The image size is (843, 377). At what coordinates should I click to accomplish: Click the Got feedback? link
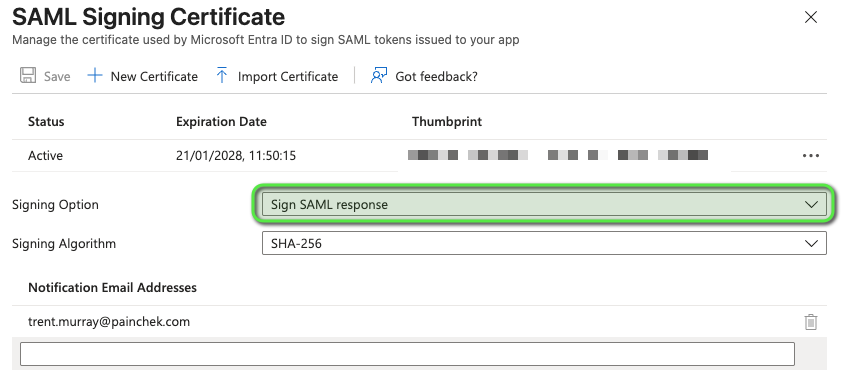pyautogui.click(x=436, y=76)
